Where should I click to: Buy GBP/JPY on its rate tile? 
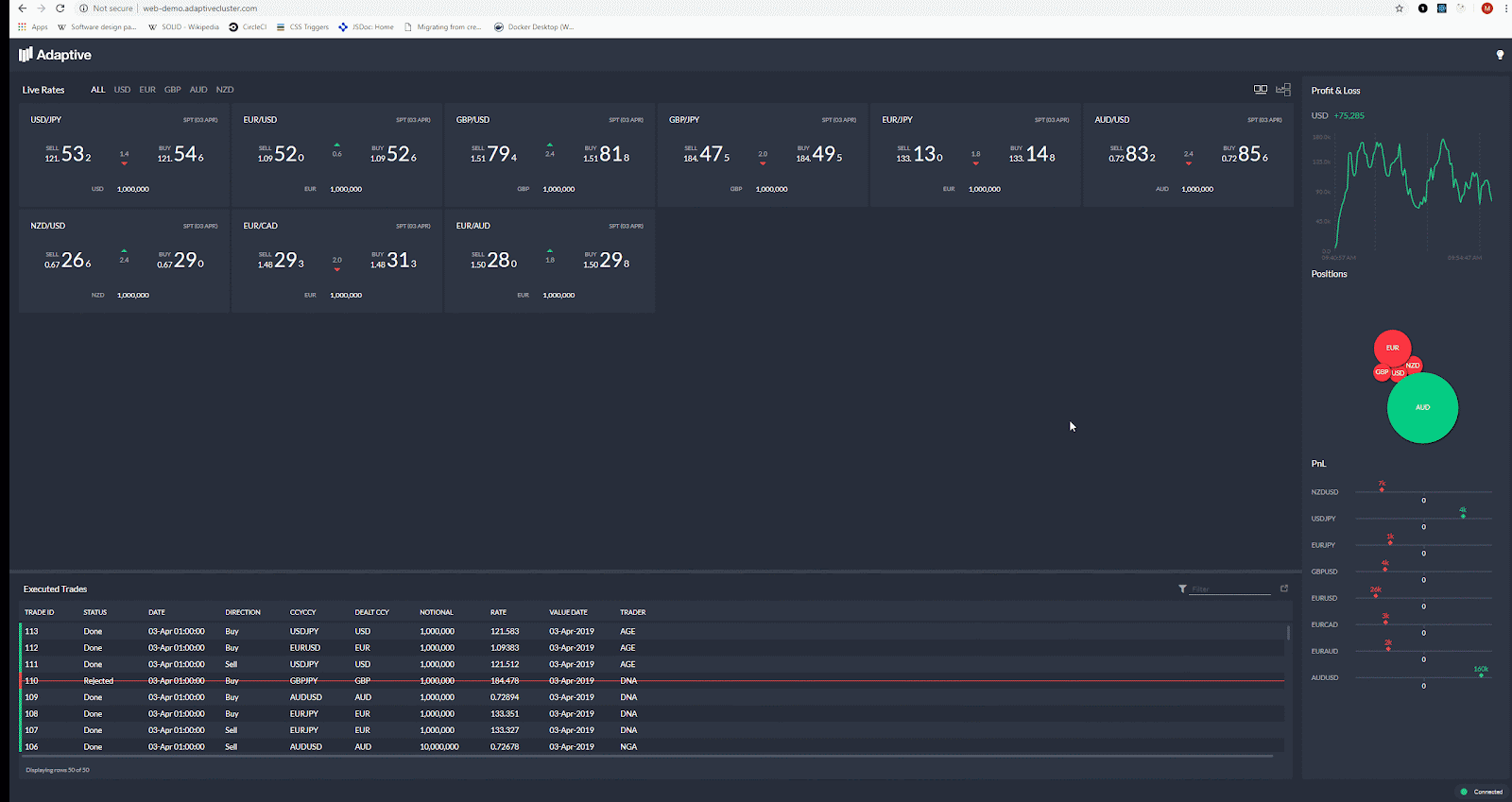click(819, 154)
